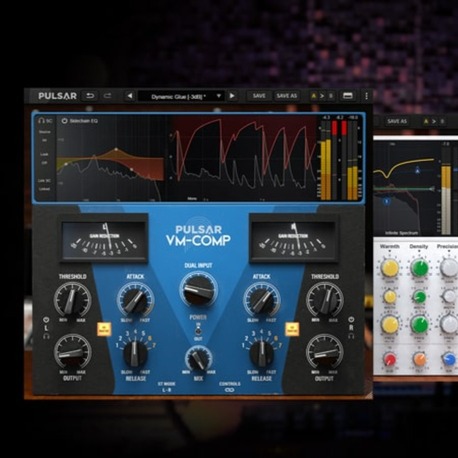Image resolution: width=458 pixels, height=458 pixels.
Task: Click the blue knob in background plugin
Action: point(449,360)
